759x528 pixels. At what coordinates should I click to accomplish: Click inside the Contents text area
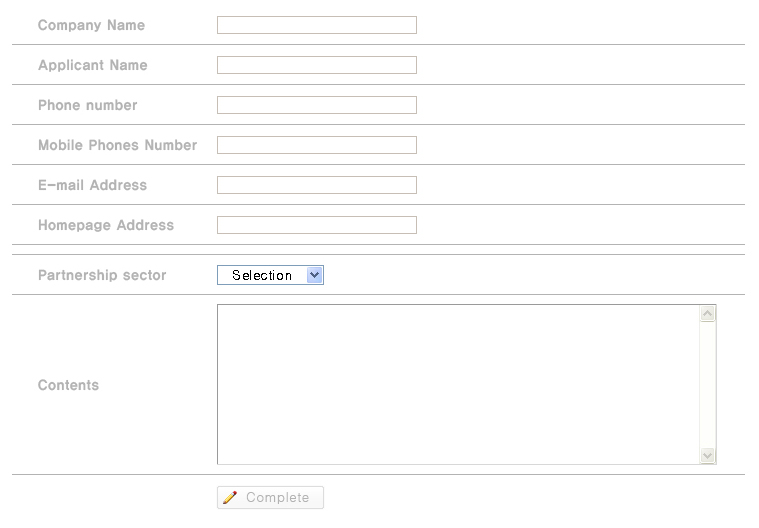pos(458,384)
